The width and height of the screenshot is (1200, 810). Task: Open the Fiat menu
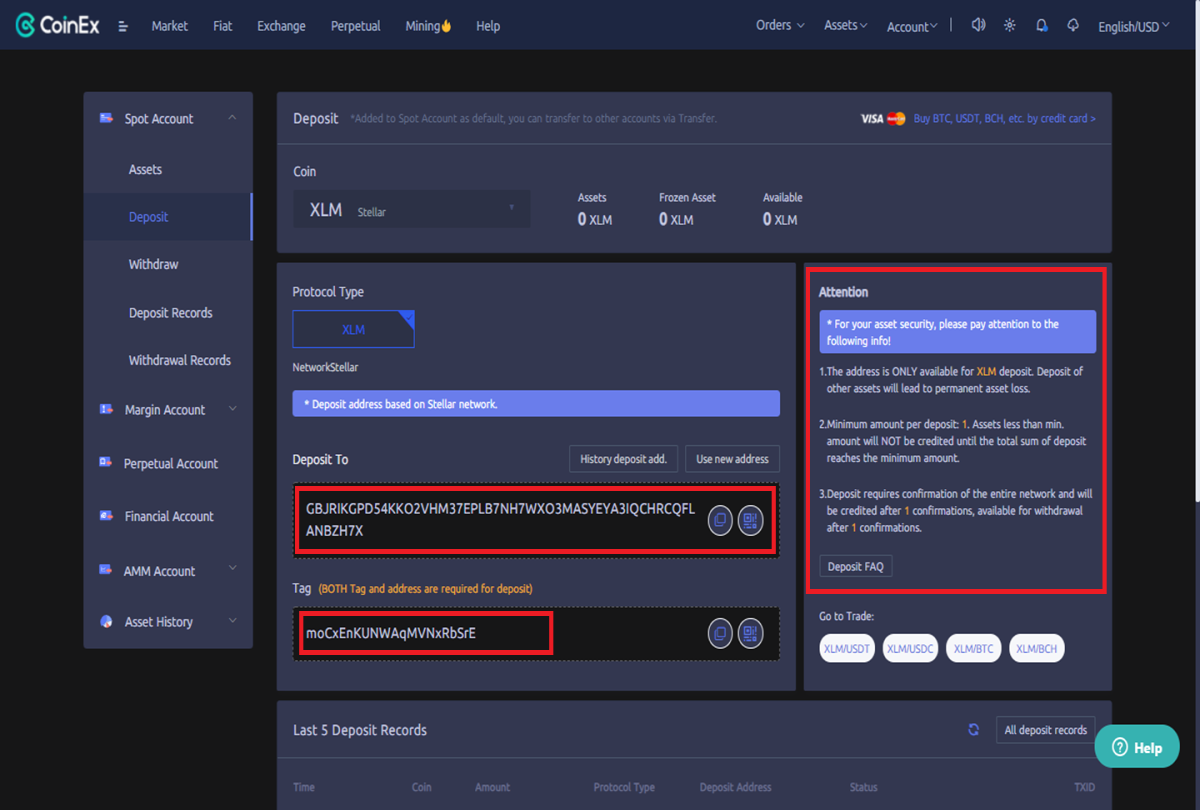(223, 26)
